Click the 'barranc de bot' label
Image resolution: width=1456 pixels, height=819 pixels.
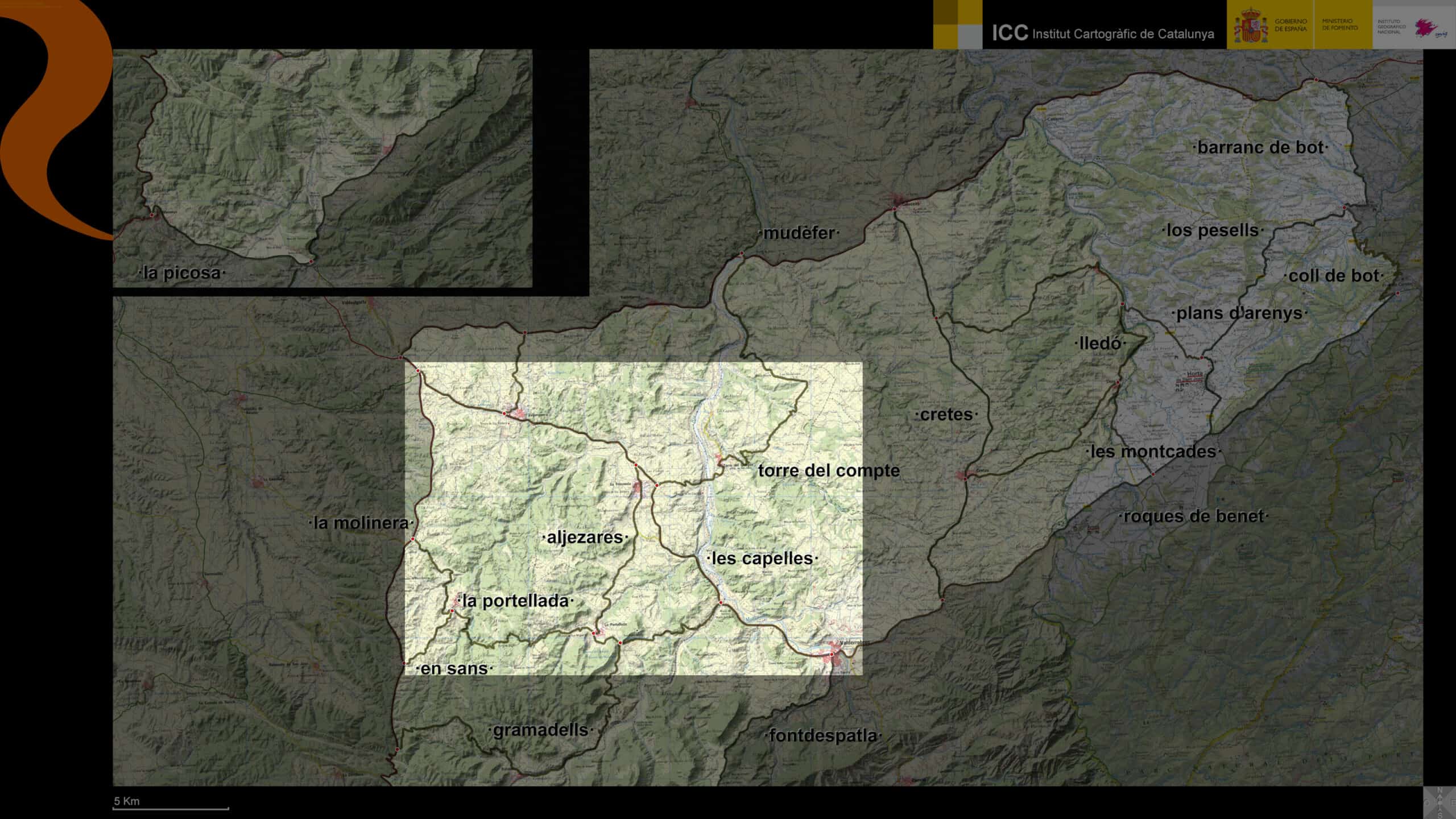(1260, 148)
